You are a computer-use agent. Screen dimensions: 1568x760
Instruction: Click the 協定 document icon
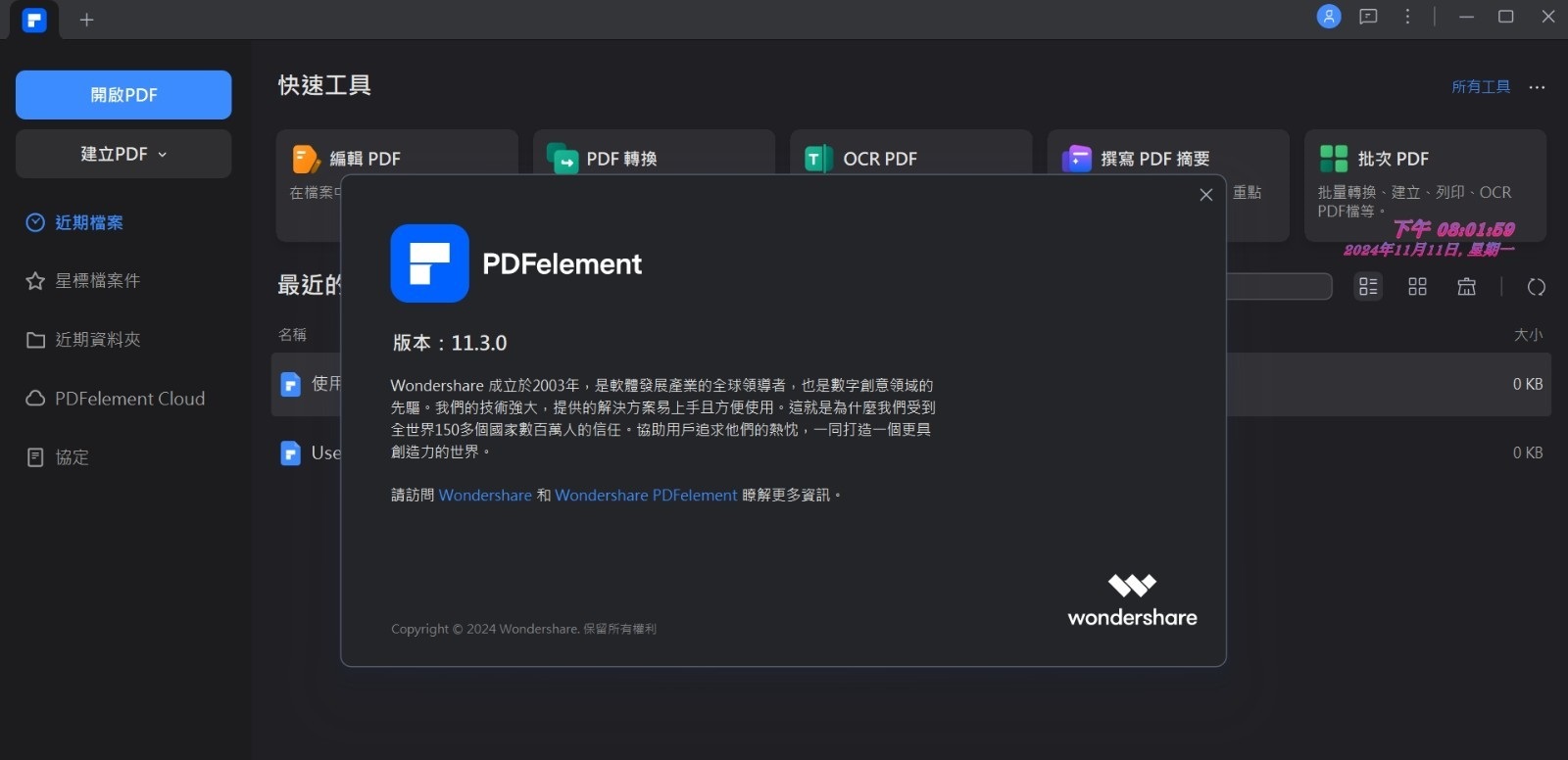point(35,457)
